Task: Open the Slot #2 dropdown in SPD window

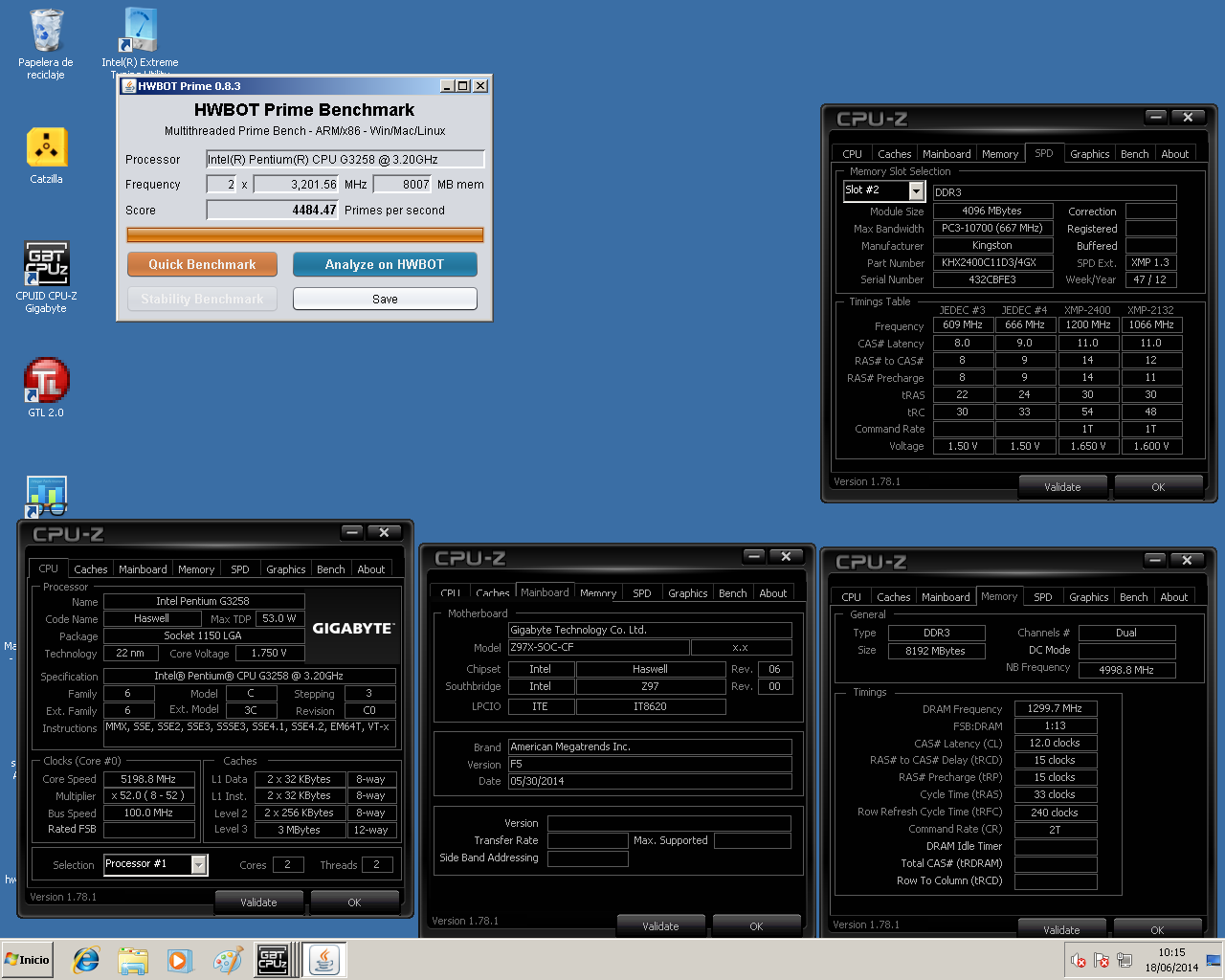Action: pos(917,190)
